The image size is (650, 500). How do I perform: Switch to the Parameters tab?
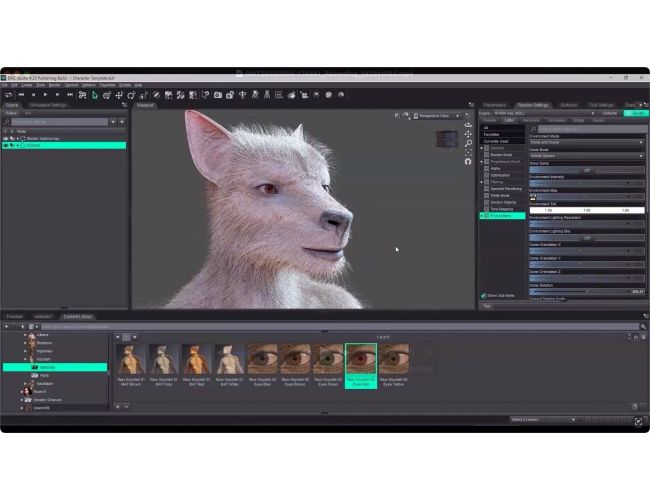pyautogui.click(x=495, y=104)
